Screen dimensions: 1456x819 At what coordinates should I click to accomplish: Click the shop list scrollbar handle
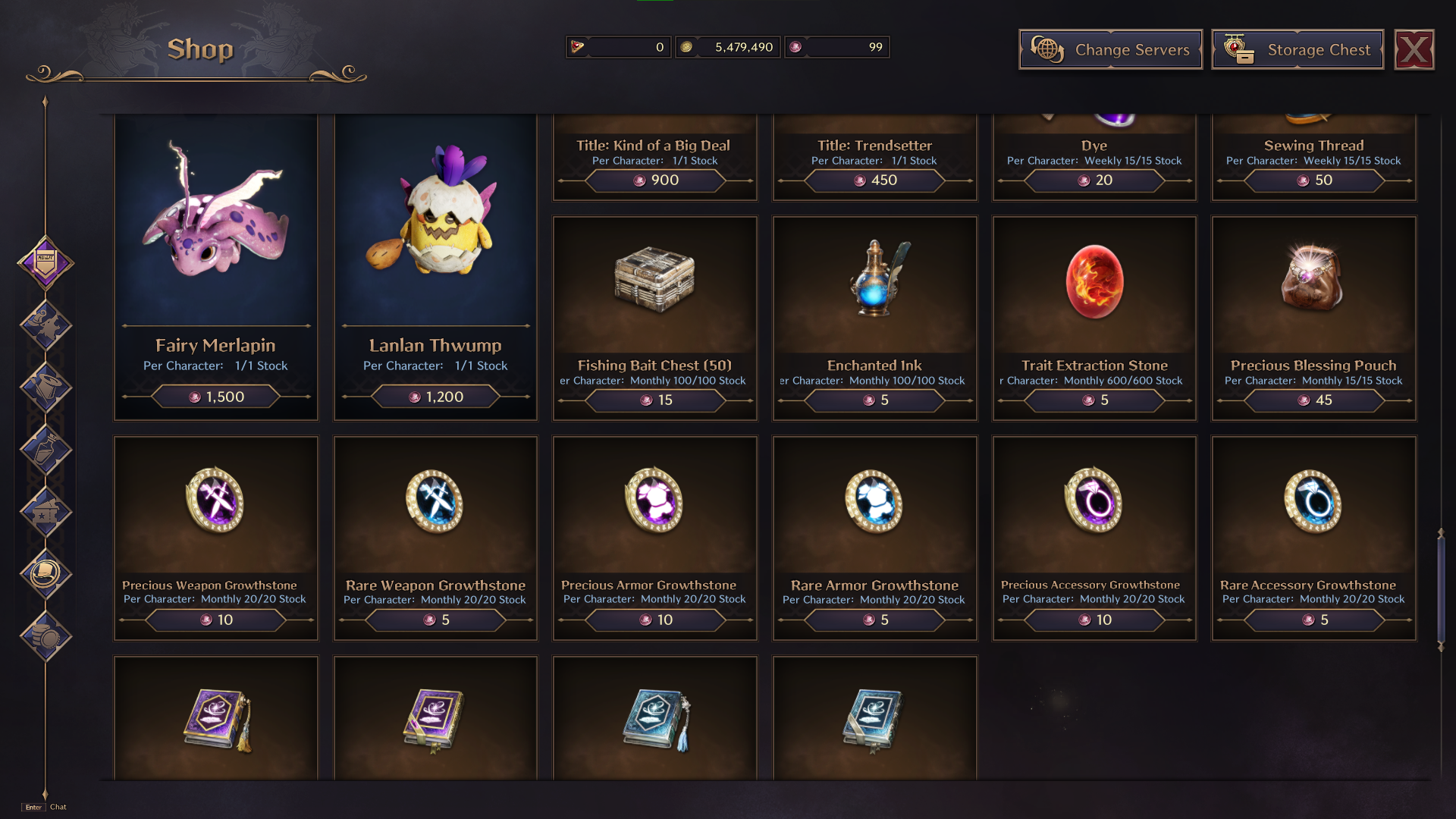click(1441, 589)
